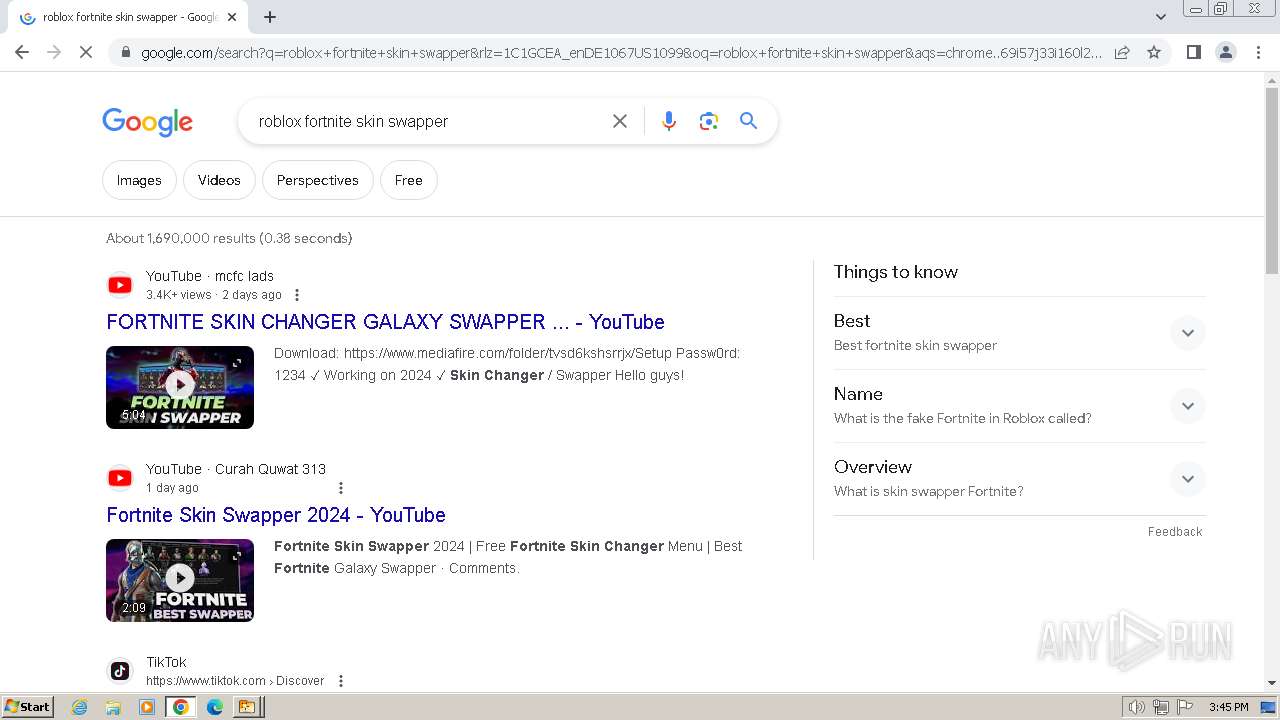Open options for mcfc lads result

(x=297, y=295)
